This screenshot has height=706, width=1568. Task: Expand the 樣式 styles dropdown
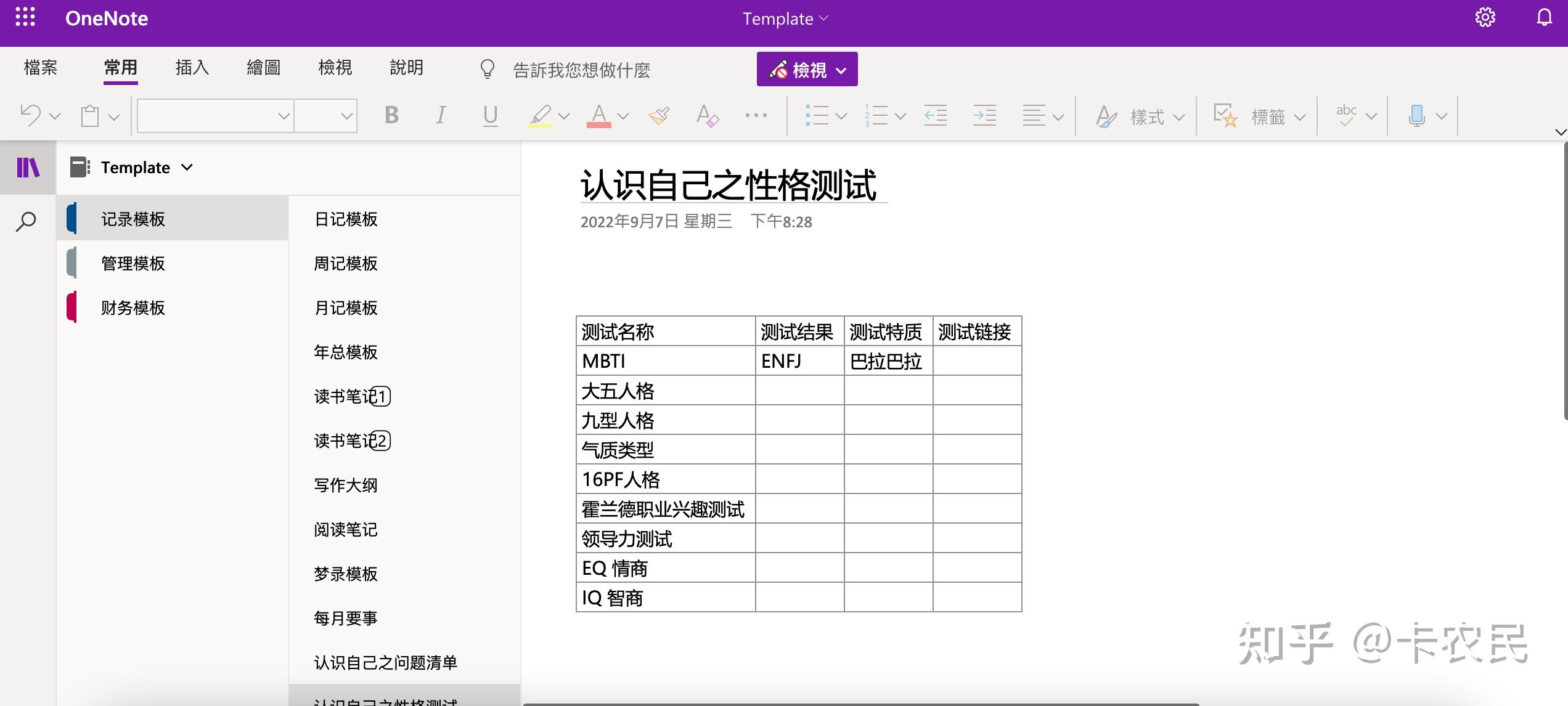point(1179,116)
